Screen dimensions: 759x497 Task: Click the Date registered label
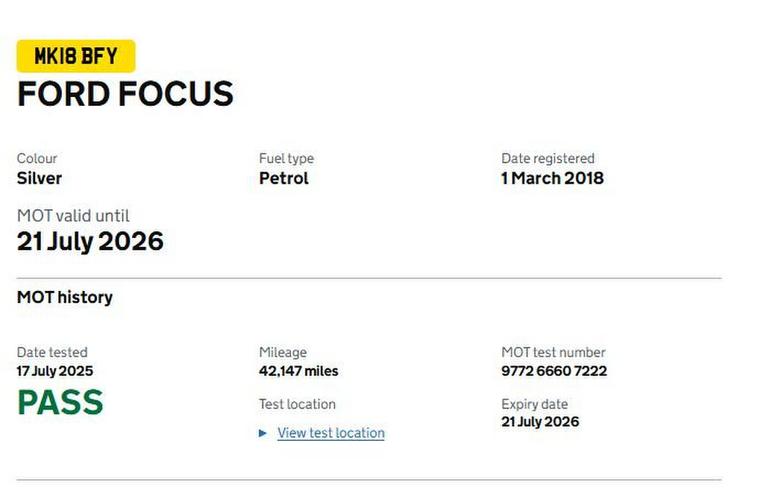pyautogui.click(x=548, y=158)
